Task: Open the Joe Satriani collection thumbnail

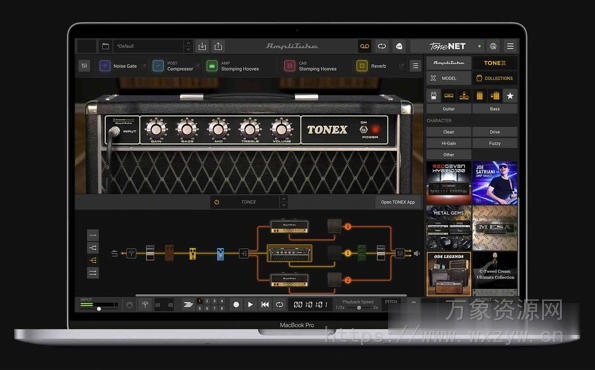Action: (495, 183)
